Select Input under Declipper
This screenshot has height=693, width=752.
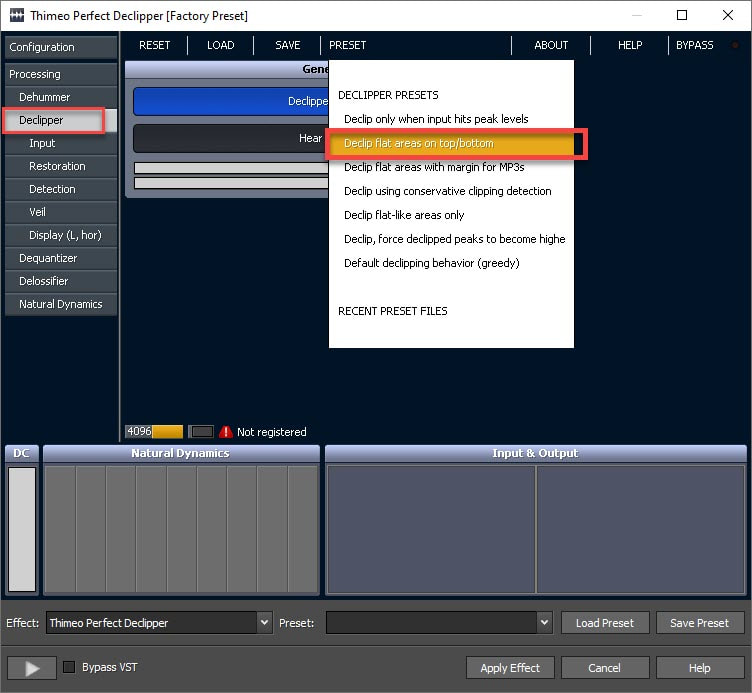(61, 143)
